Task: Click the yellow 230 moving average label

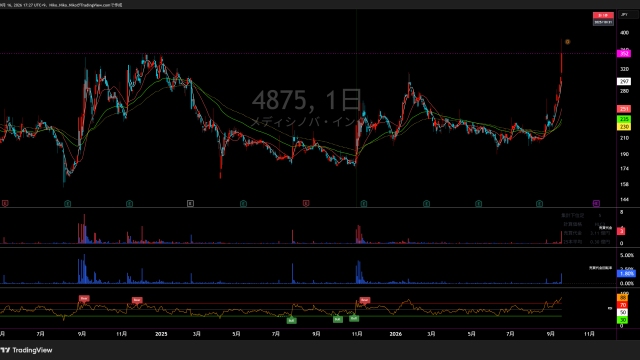Action: coord(624,127)
